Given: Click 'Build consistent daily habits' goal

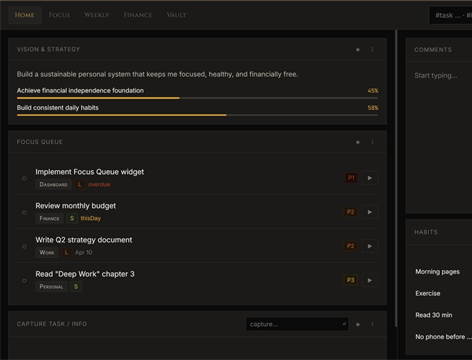Looking at the screenshot, I should pyautogui.click(x=58, y=108).
